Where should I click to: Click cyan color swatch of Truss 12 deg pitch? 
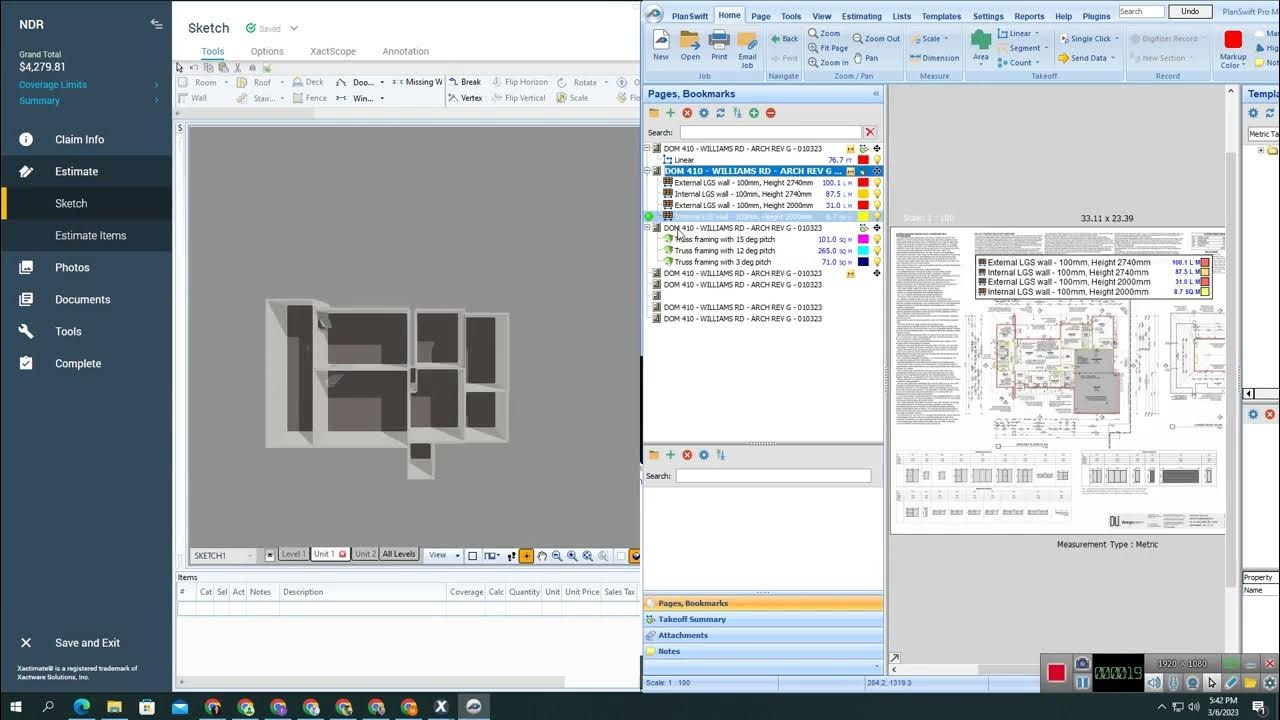[863, 251]
